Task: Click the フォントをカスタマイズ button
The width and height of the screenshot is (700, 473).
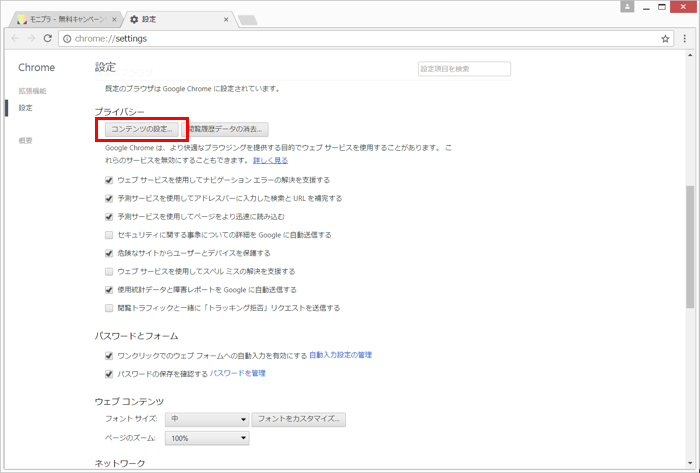Action: coord(299,419)
